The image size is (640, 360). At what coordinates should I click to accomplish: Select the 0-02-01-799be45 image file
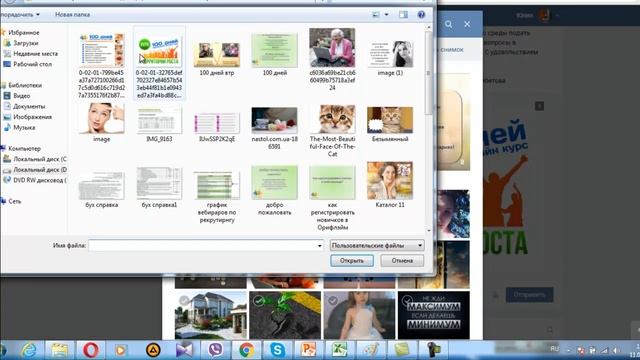pyautogui.click(x=101, y=65)
